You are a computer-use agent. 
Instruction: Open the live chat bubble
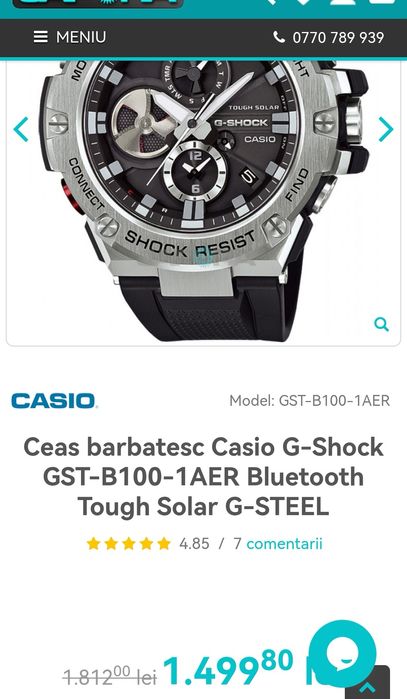342,654
